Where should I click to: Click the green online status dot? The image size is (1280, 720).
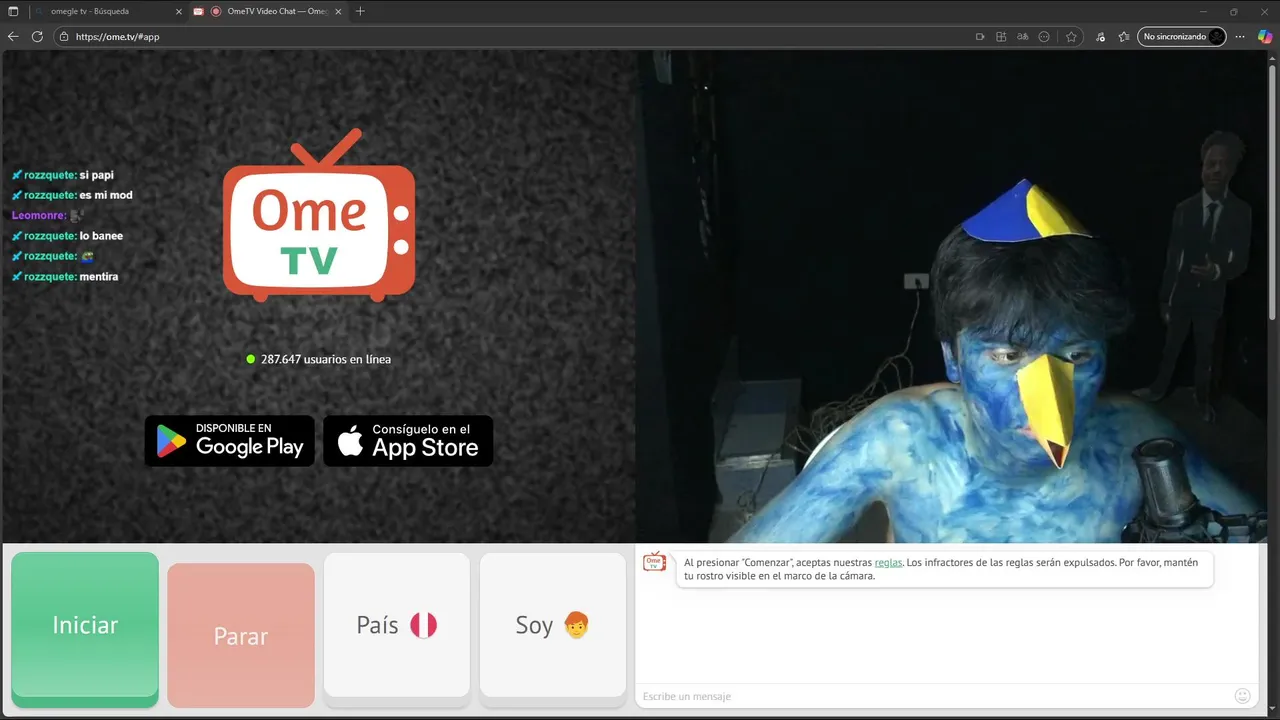(x=251, y=359)
